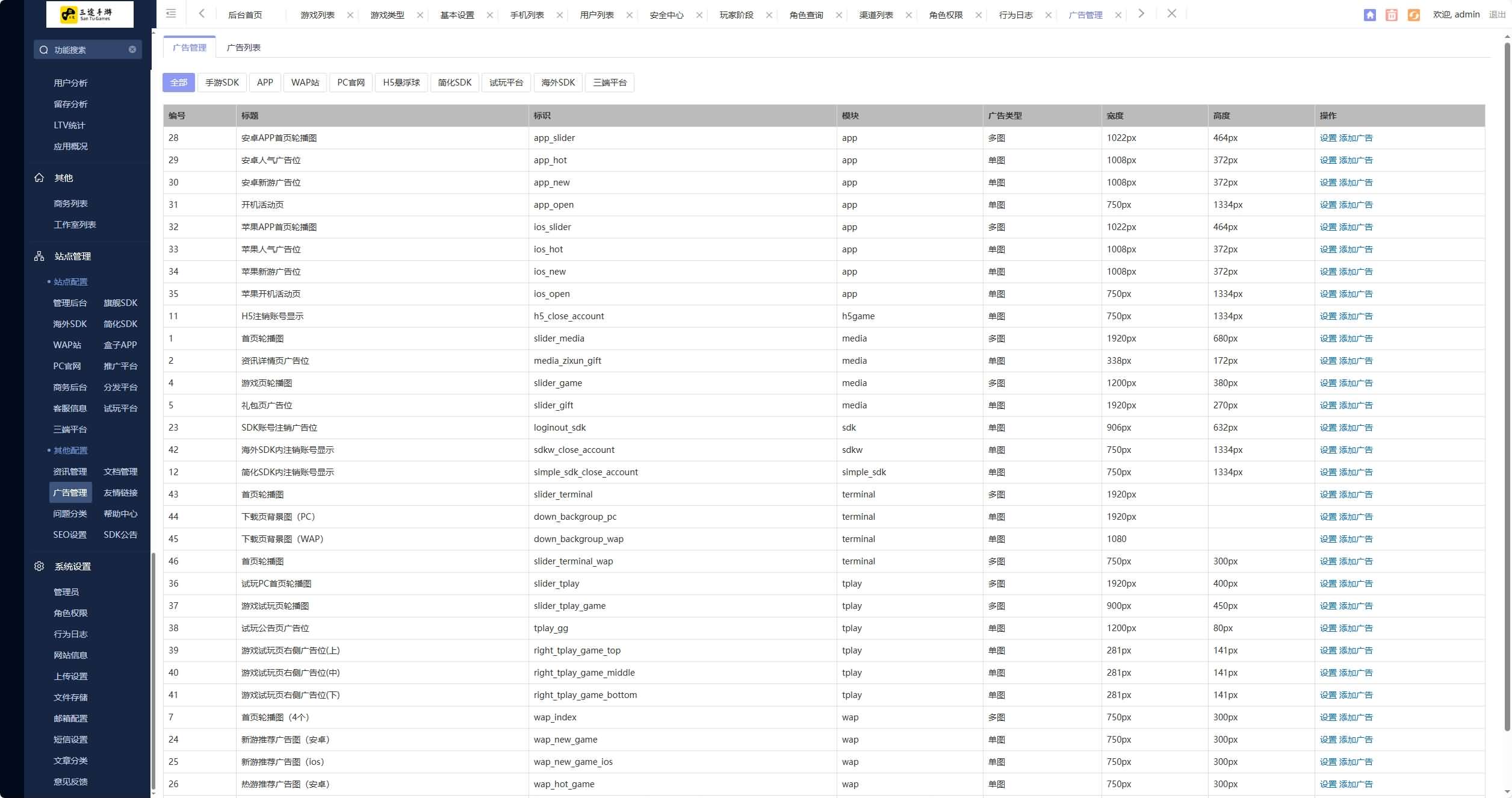This screenshot has width=1512, height=798.
Task: Close all tabs with the large X icon
Action: click(x=1171, y=14)
